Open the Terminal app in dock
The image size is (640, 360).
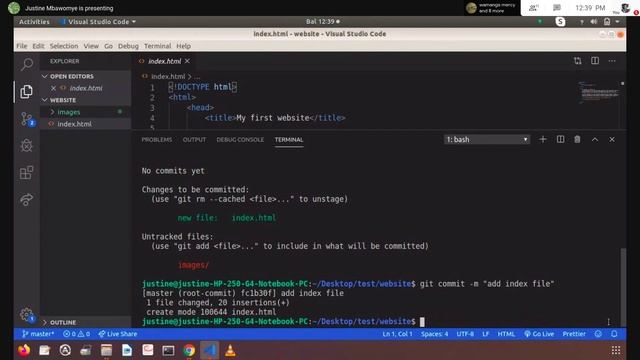168,350
